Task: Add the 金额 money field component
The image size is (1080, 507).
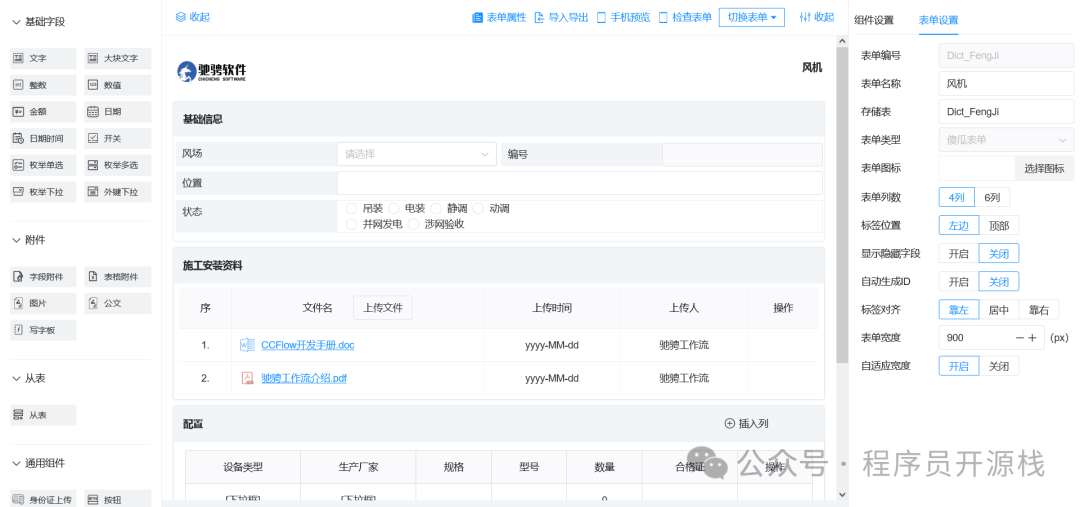Action: pyautogui.click(x=43, y=112)
